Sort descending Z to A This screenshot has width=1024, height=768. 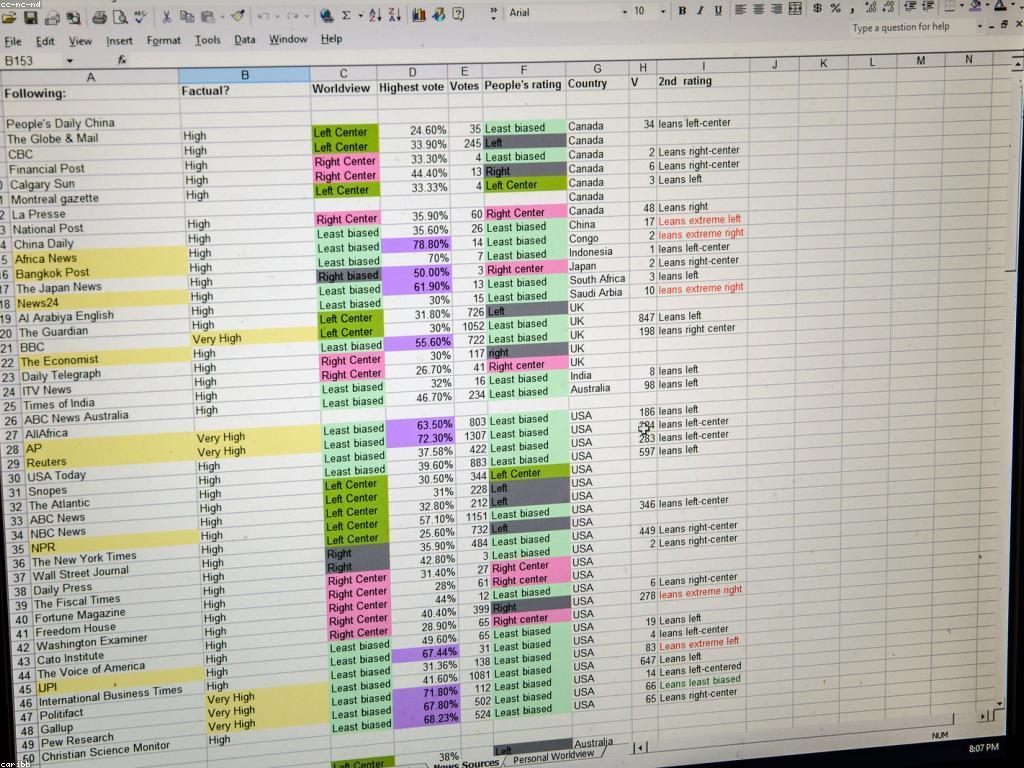pyautogui.click(x=394, y=14)
